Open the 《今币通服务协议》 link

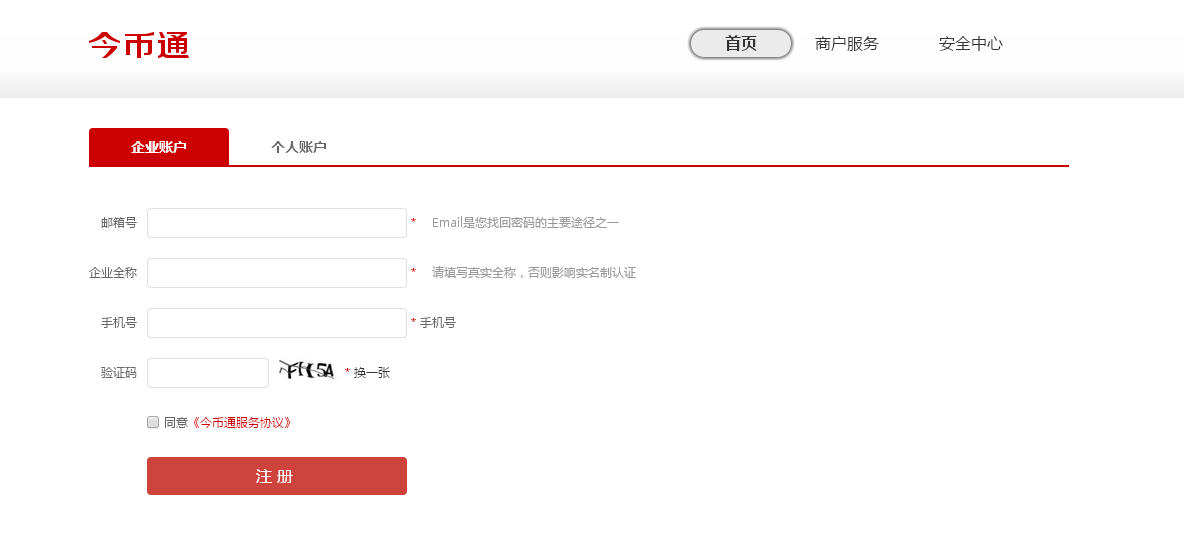click(x=242, y=423)
